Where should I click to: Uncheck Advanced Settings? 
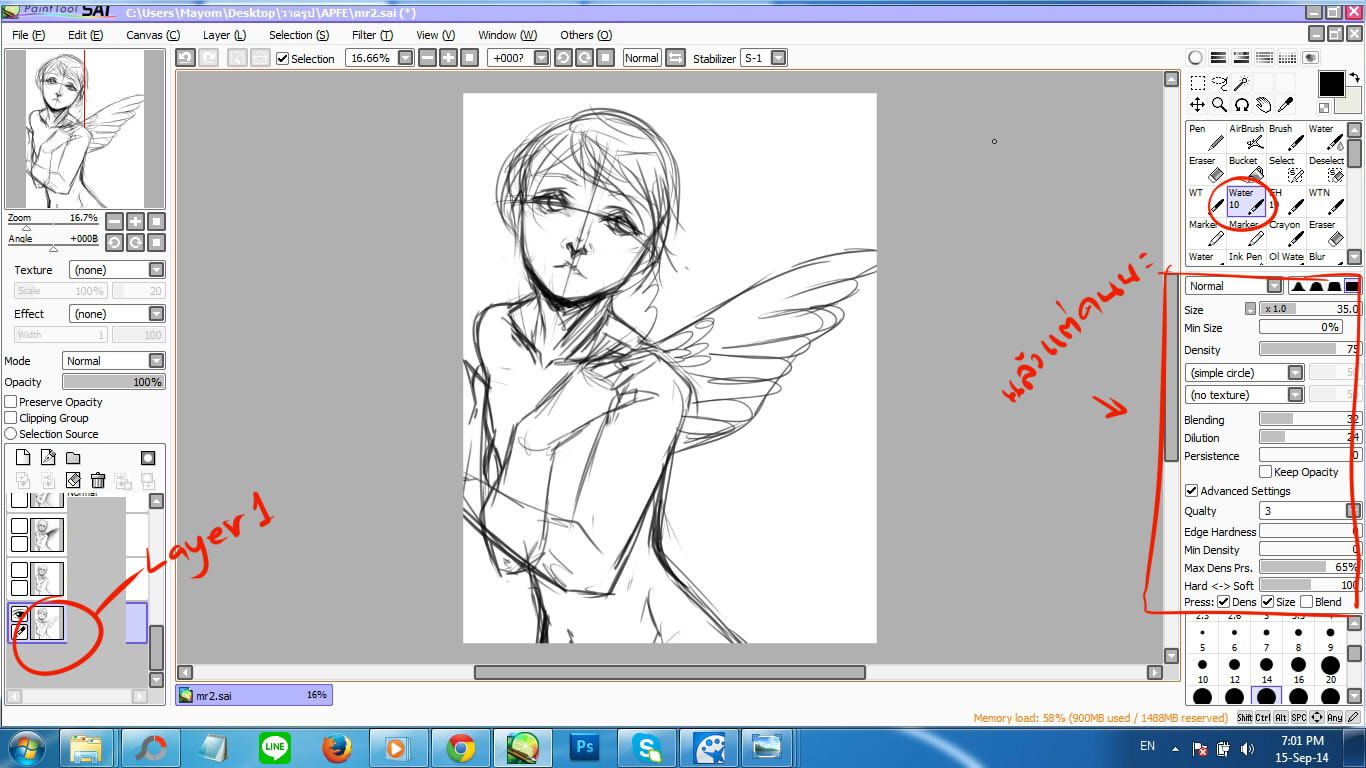click(1191, 491)
